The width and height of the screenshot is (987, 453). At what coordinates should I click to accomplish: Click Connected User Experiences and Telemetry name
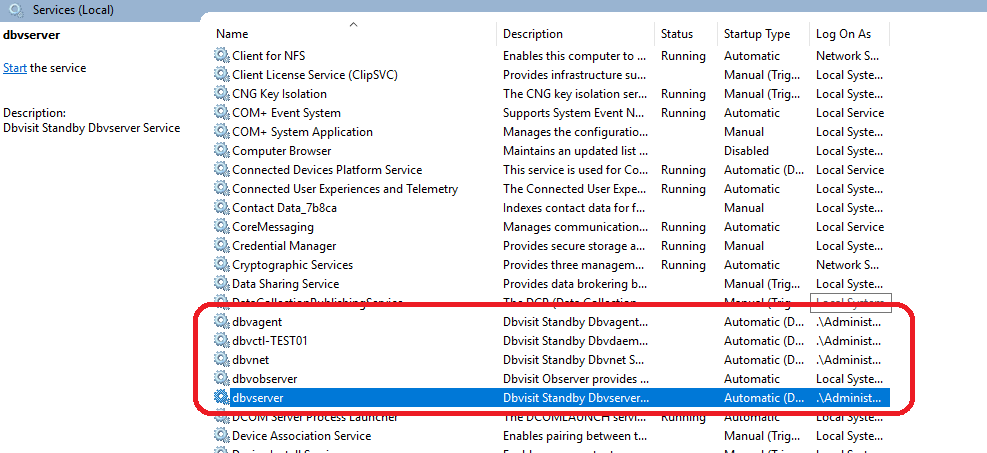345,189
